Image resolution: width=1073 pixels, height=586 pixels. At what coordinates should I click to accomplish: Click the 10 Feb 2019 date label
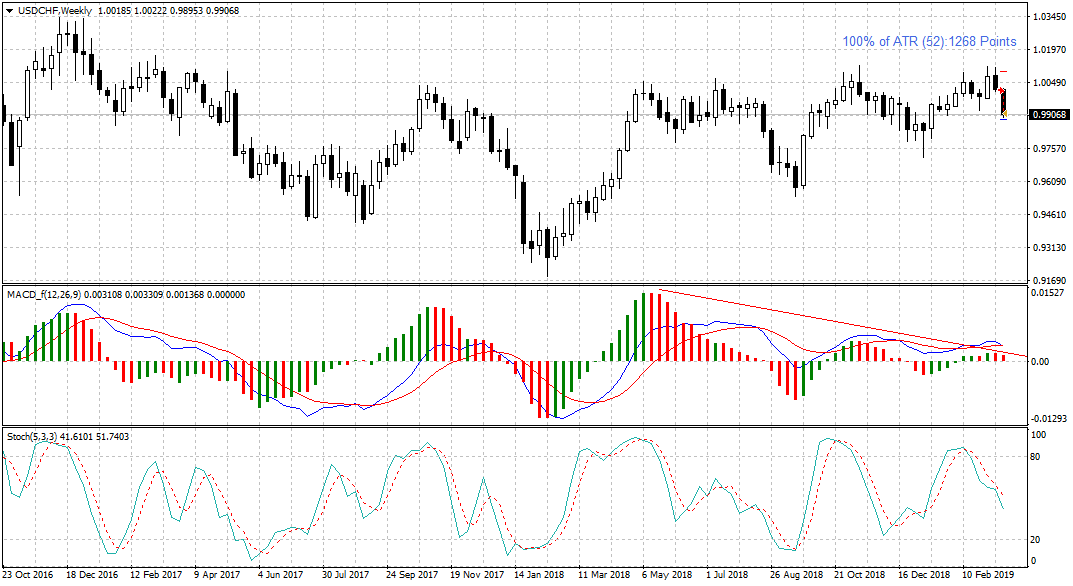point(988,574)
